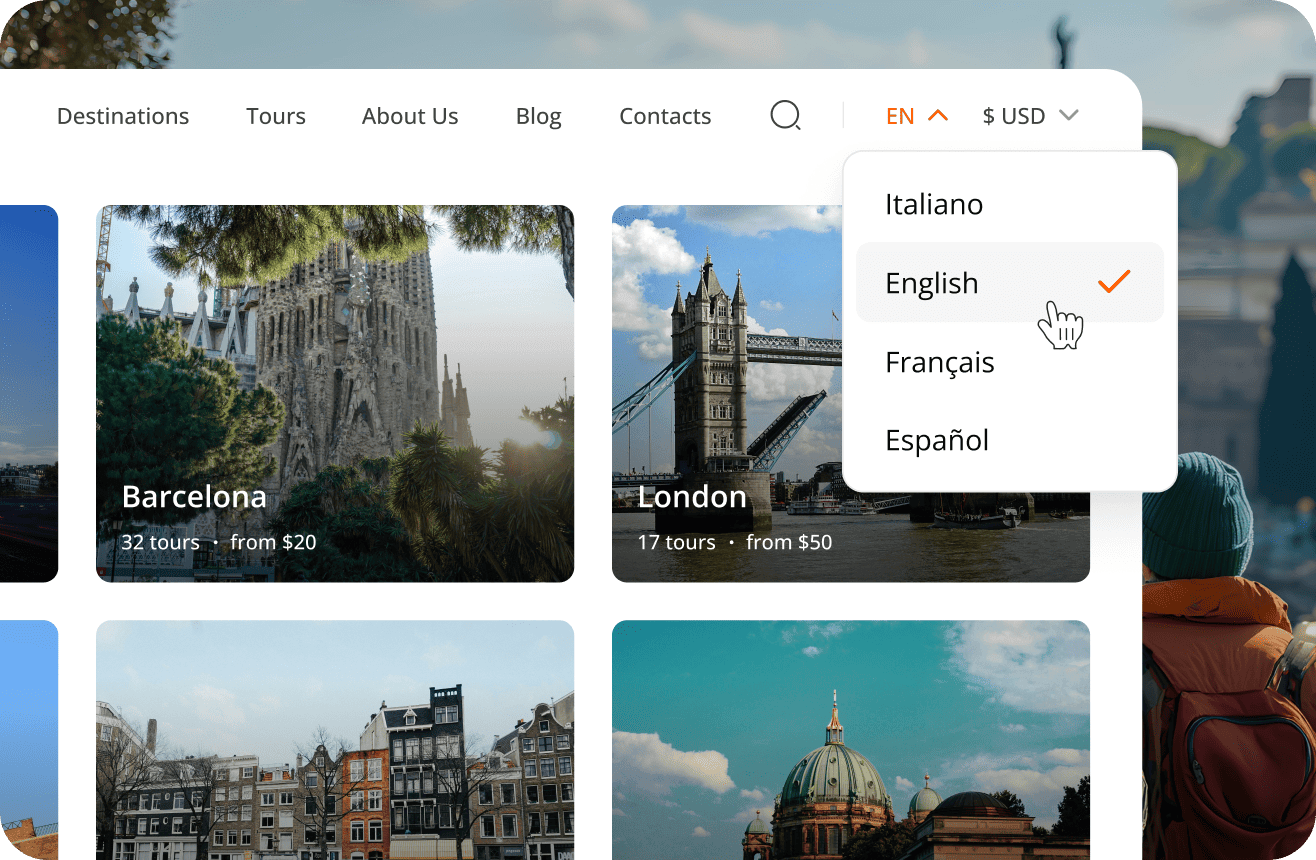Select the green-domed cathedral destination card
The image size is (1316, 860).
tap(850, 740)
